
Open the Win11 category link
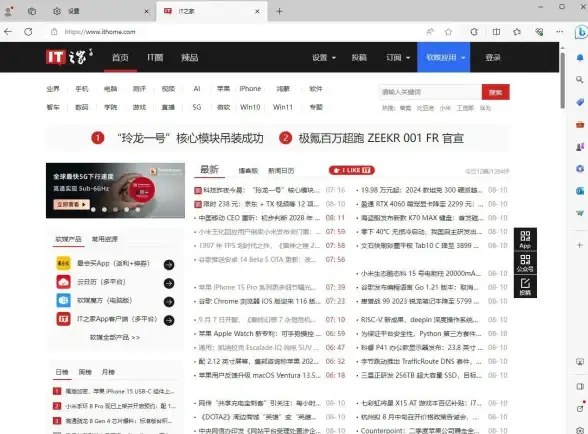pos(283,107)
